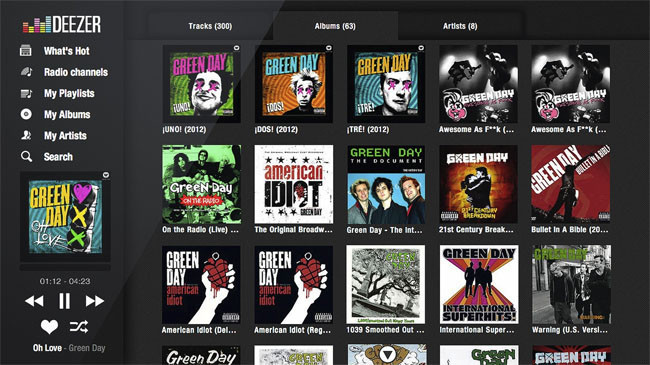Open The Original Broadway cast album cover

[293, 184]
